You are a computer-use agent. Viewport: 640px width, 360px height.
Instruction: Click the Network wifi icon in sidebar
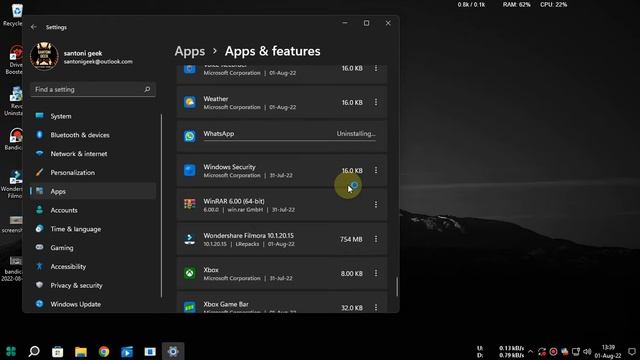tap(40, 153)
